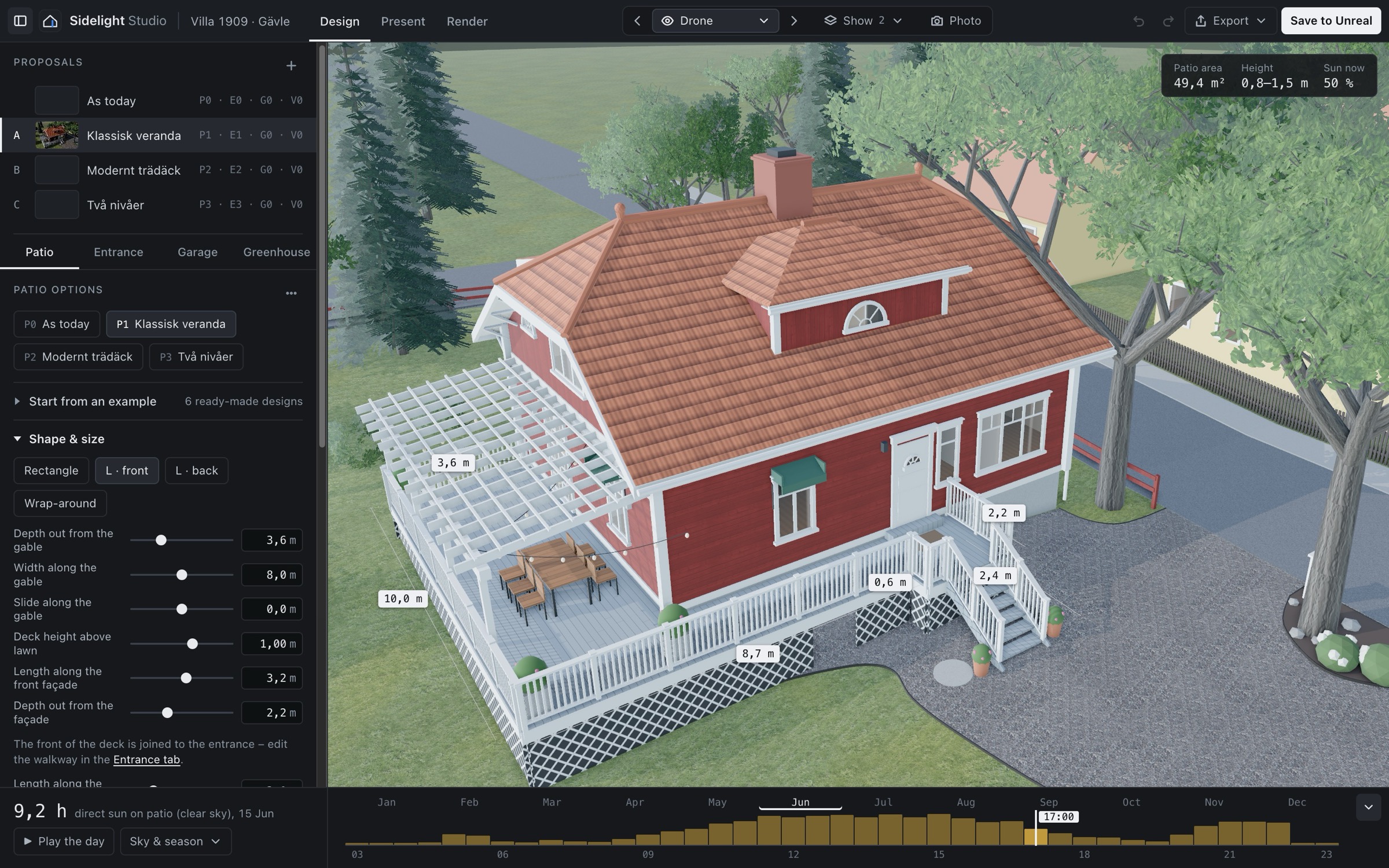1389x868 pixels.
Task: Adjust Slide along the gable slider
Action: click(182, 609)
